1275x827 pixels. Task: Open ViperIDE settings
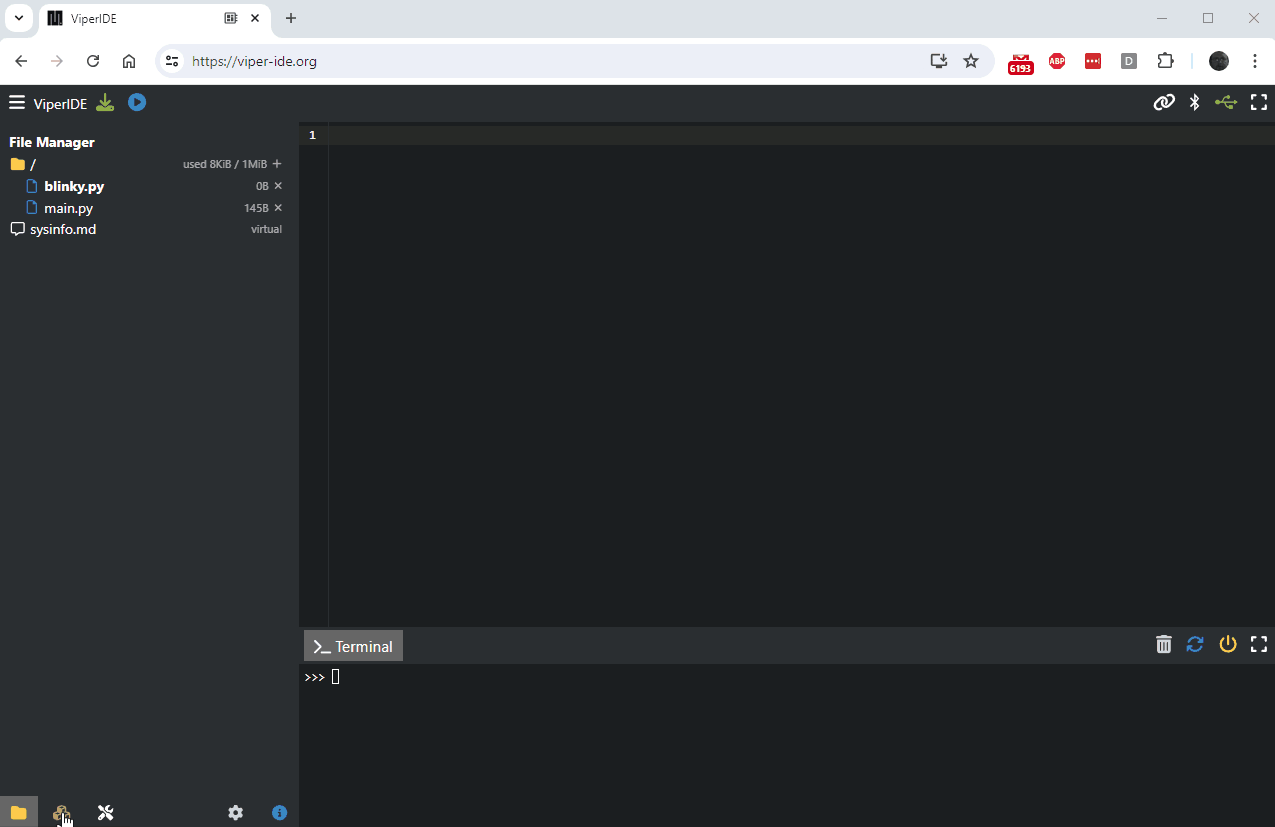coord(235,812)
